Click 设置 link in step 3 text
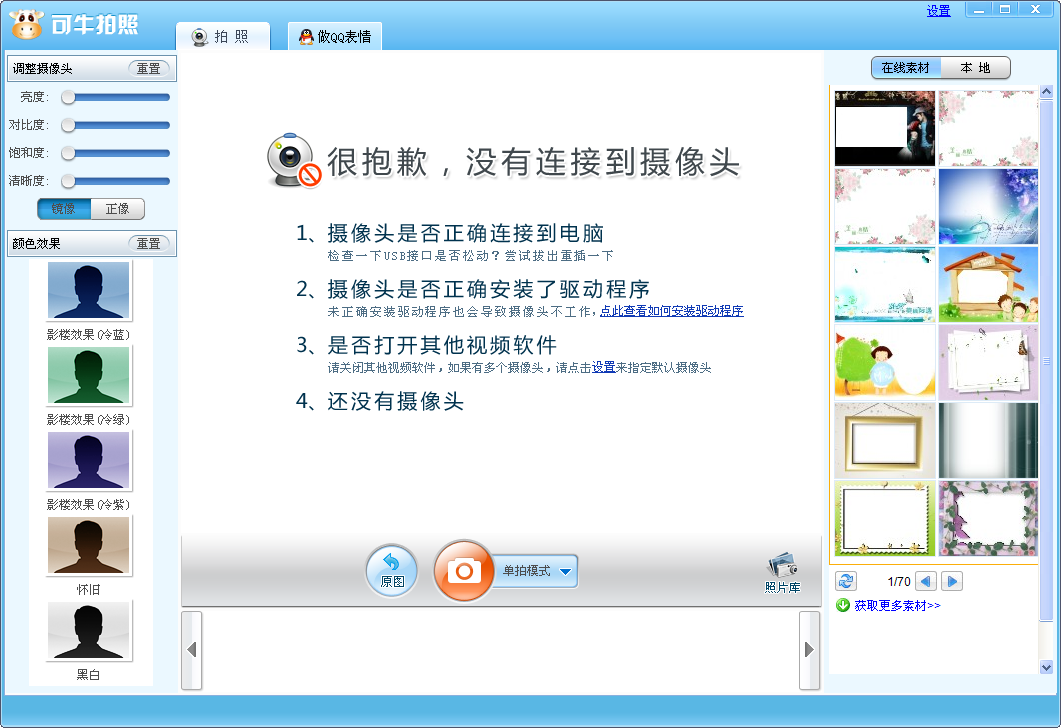1061x728 pixels. (604, 367)
